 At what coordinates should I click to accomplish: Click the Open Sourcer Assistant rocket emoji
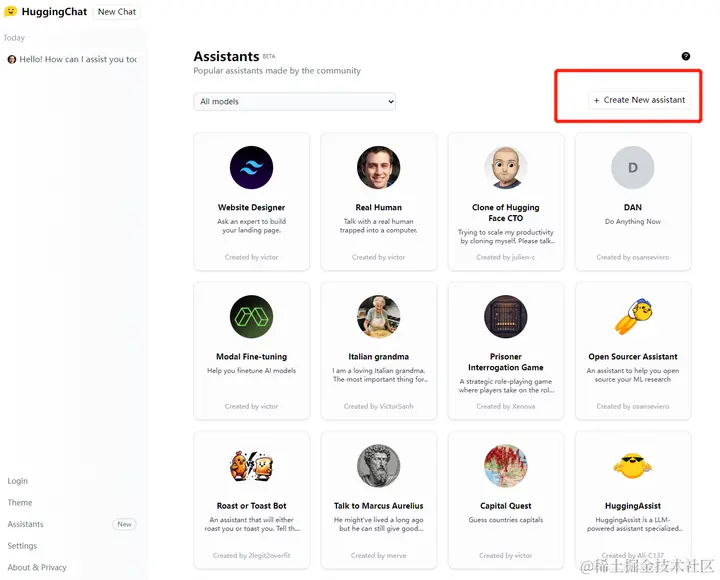(x=633, y=317)
